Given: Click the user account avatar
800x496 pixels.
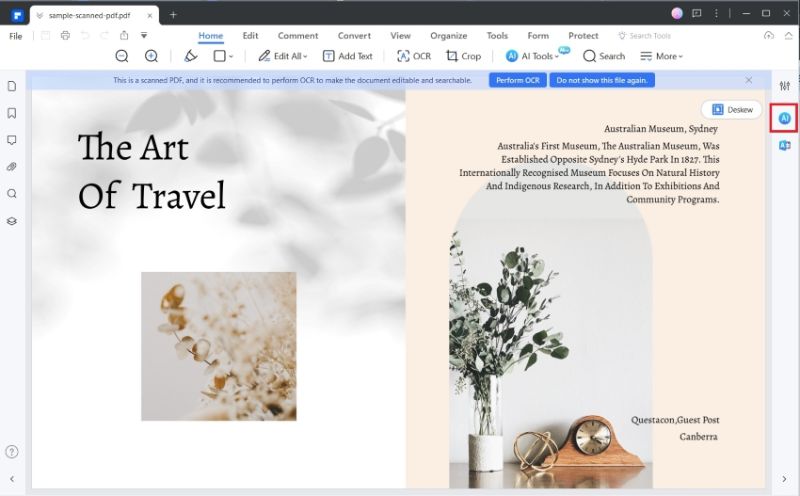Looking at the screenshot, I should coord(677,14).
